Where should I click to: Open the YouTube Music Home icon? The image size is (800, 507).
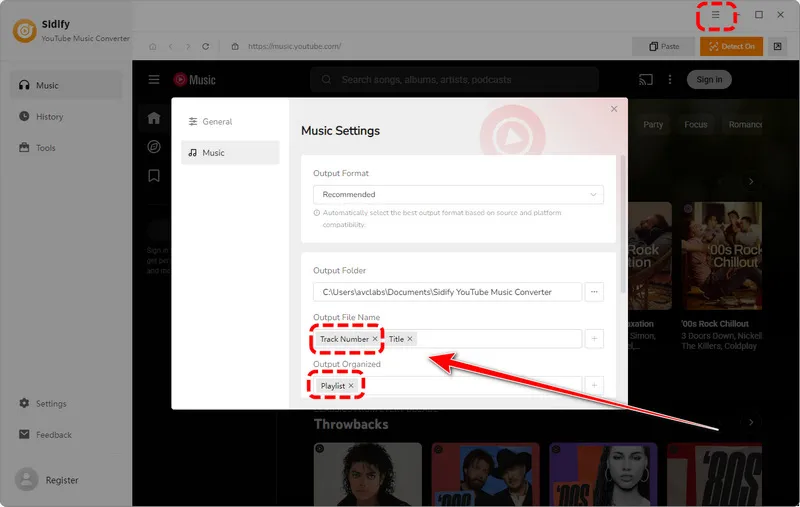[154, 118]
